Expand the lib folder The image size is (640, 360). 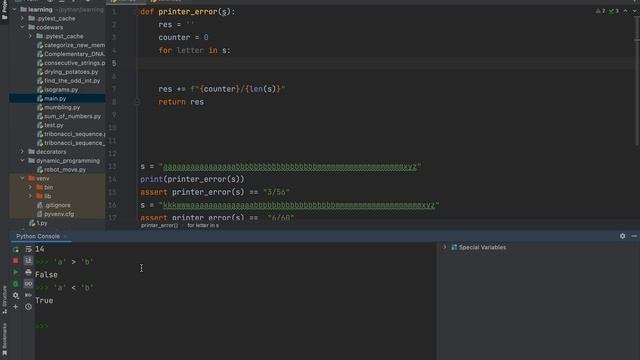30,196
